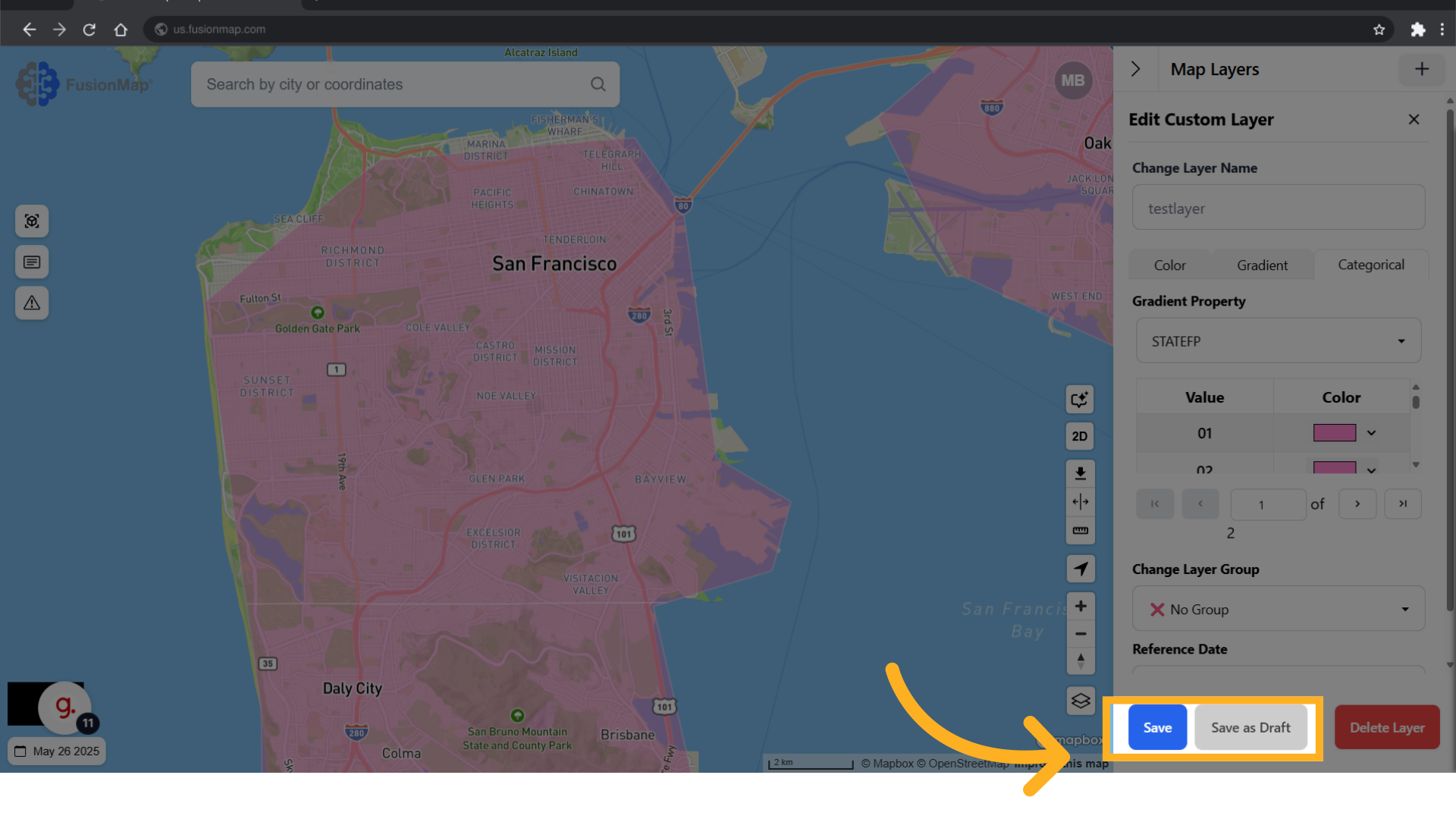Zoom out on the map
The image size is (1456, 819).
click(1080, 634)
